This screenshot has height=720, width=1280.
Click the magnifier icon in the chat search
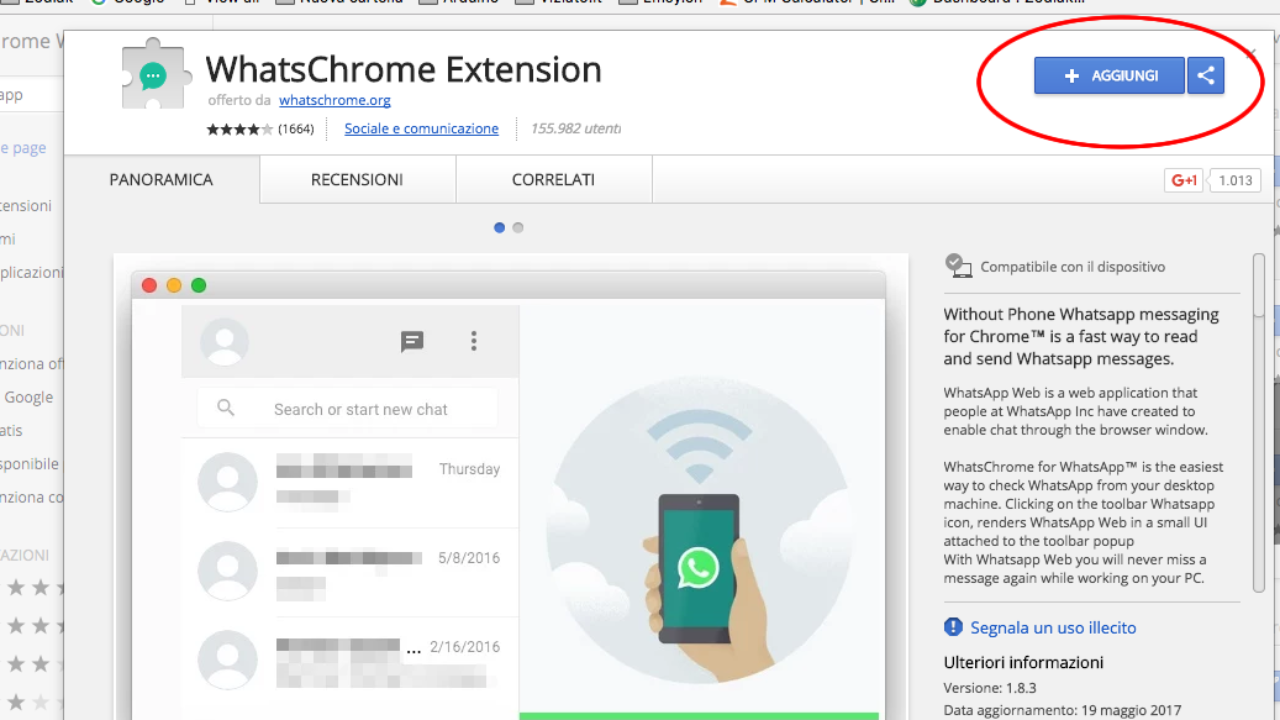(x=226, y=408)
